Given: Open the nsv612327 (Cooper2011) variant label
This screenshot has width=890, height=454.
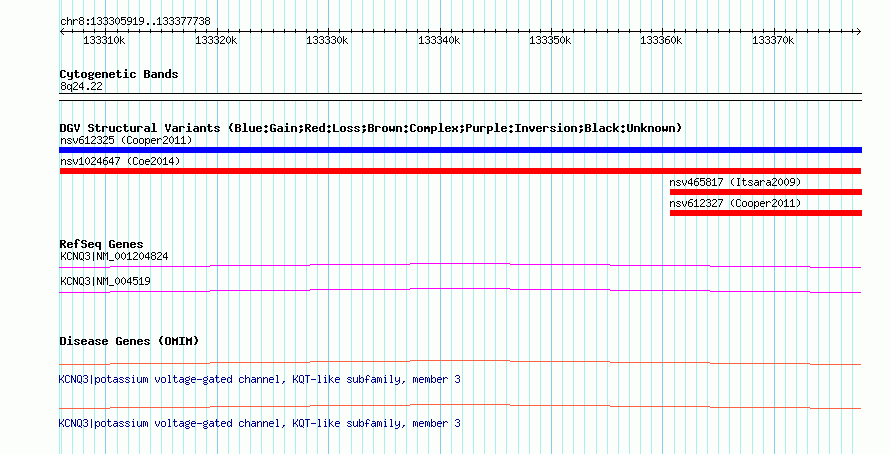Looking at the screenshot, I should (735, 203).
